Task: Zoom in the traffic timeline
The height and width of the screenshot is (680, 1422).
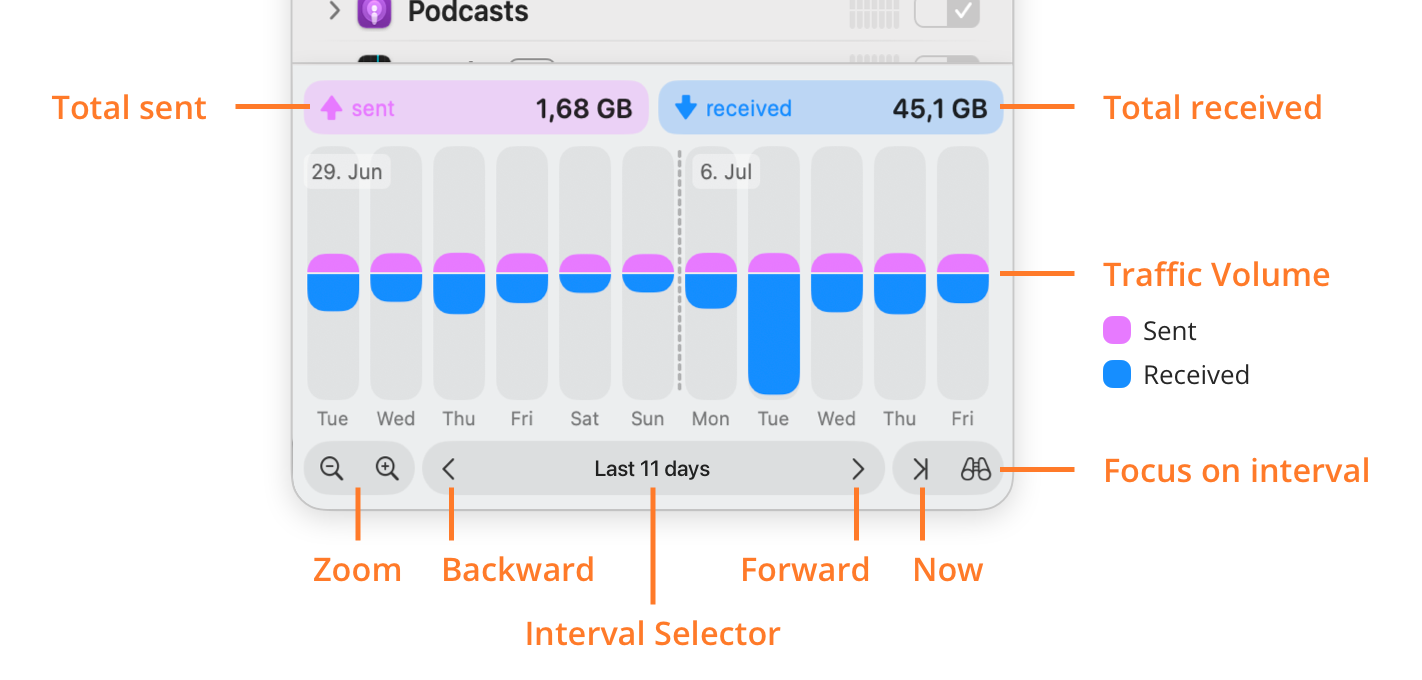Action: [x=387, y=468]
